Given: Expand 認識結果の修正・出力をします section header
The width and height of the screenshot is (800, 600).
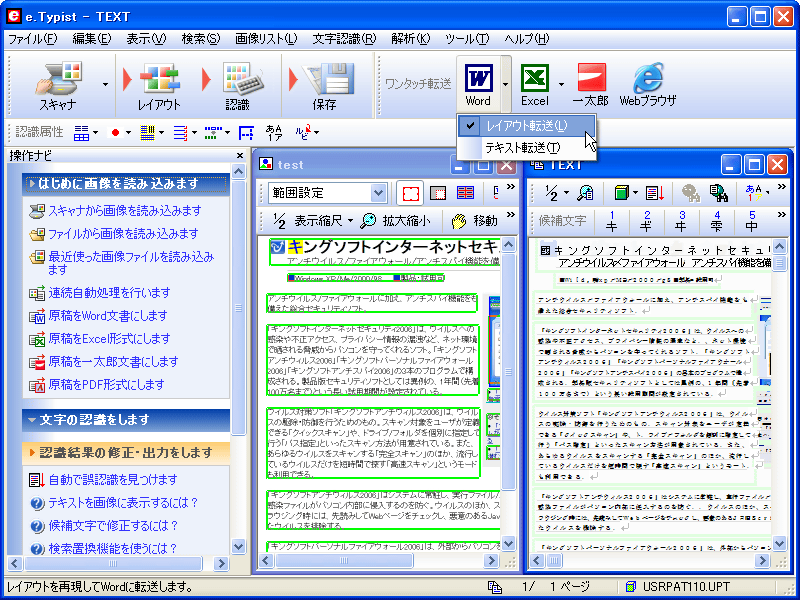Looking at the screenshot, I should [126, 453].
